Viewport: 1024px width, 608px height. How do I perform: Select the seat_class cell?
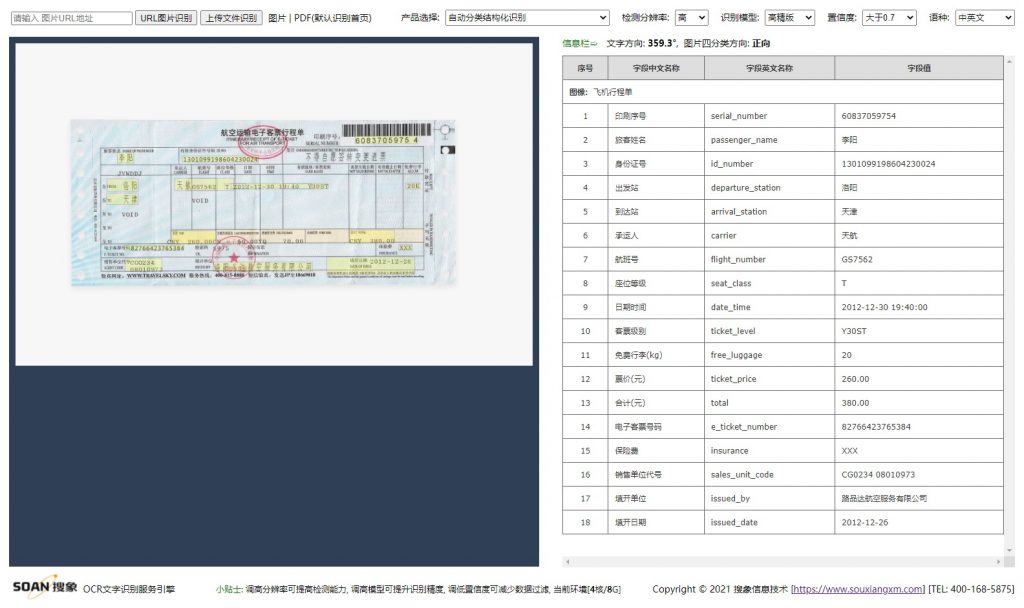click(769, 283)
